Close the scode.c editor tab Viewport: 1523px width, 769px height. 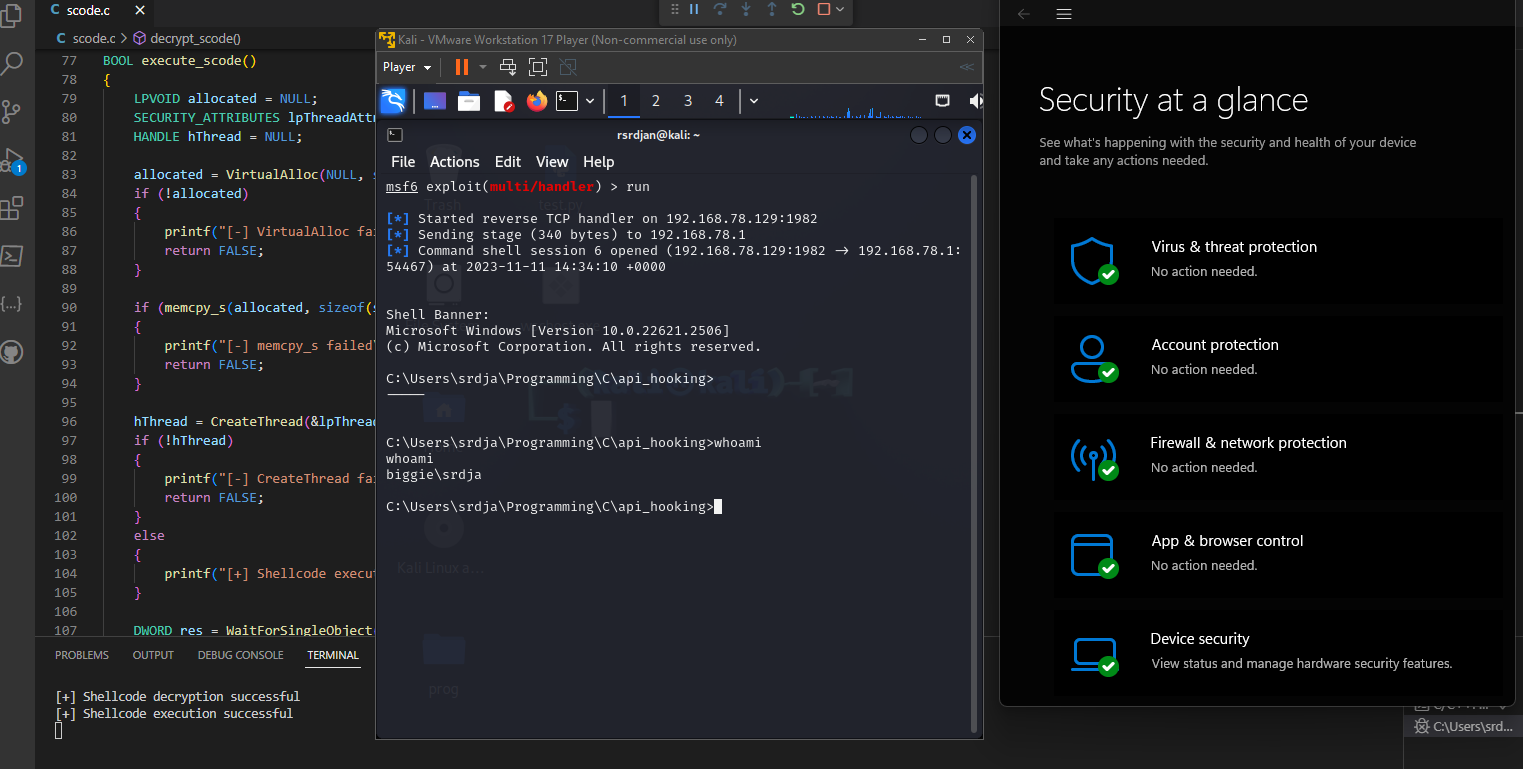pyautogui.click(x=139, y=11)
